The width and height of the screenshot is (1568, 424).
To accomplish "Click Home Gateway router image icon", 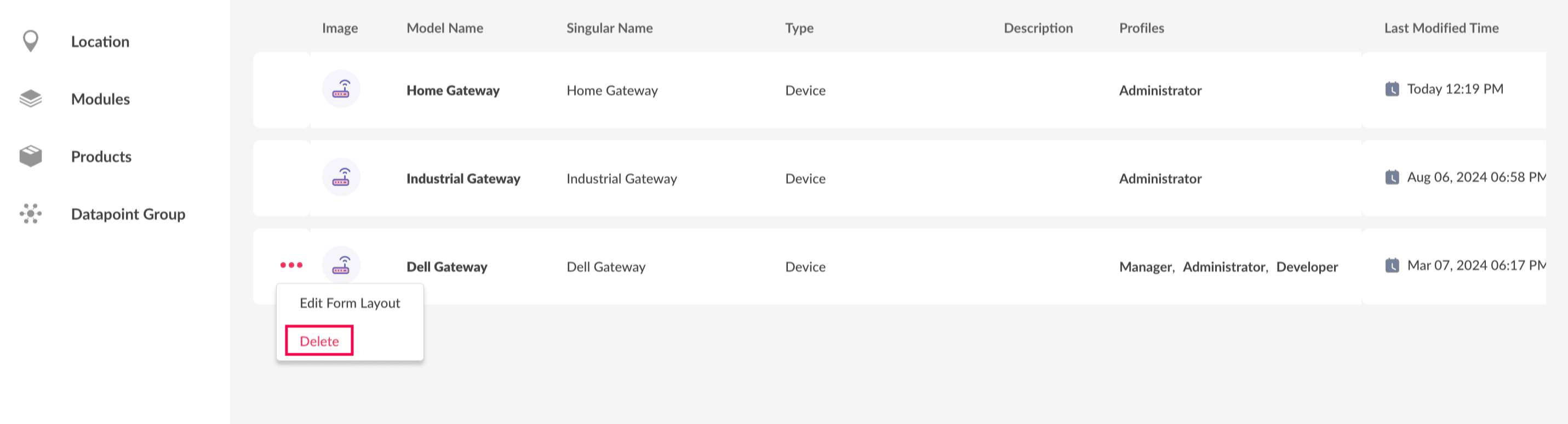I will (341, 89).
